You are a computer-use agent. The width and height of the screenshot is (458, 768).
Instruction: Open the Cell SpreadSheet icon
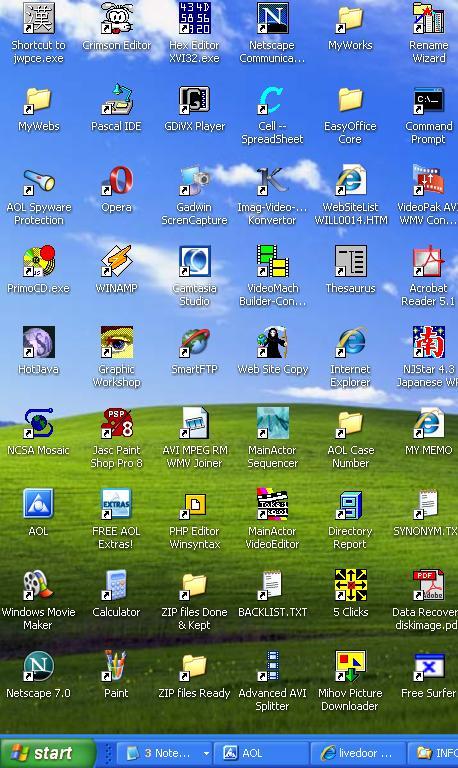coord(272,100)
